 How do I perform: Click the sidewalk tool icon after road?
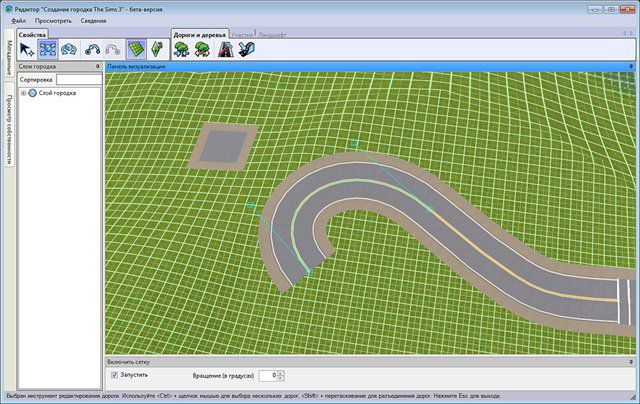click(246, 48)
